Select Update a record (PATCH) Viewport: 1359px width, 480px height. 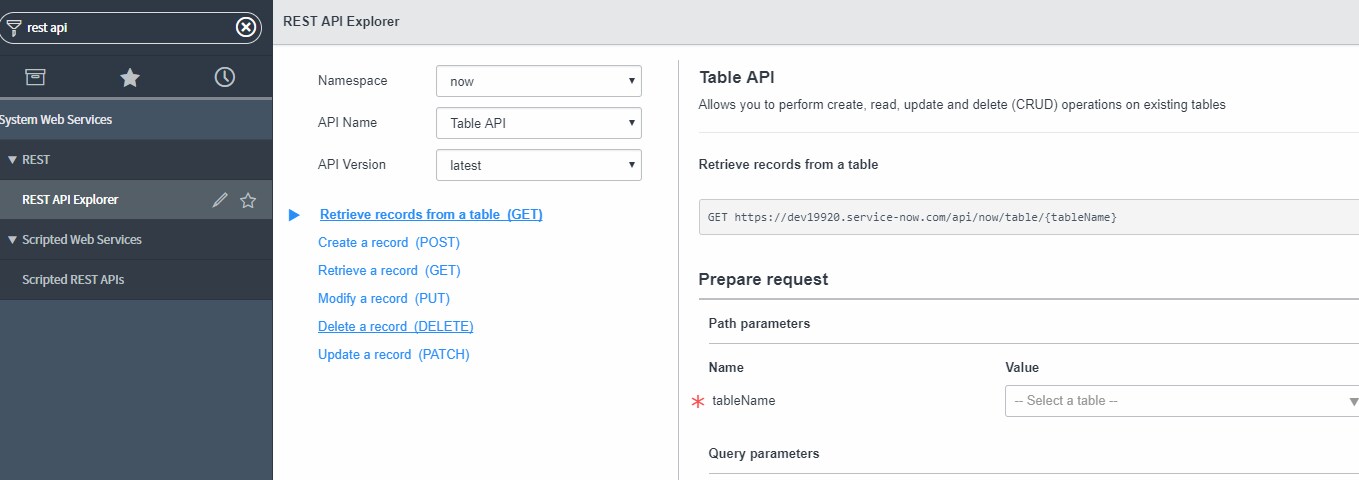pos(394,354)
